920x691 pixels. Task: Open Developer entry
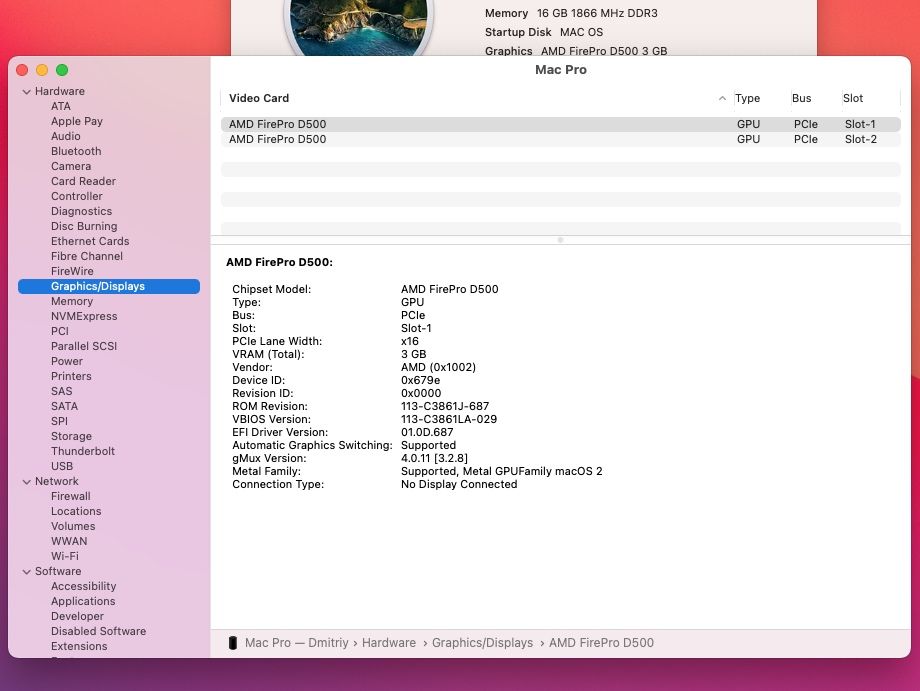[x=77, y=617]
